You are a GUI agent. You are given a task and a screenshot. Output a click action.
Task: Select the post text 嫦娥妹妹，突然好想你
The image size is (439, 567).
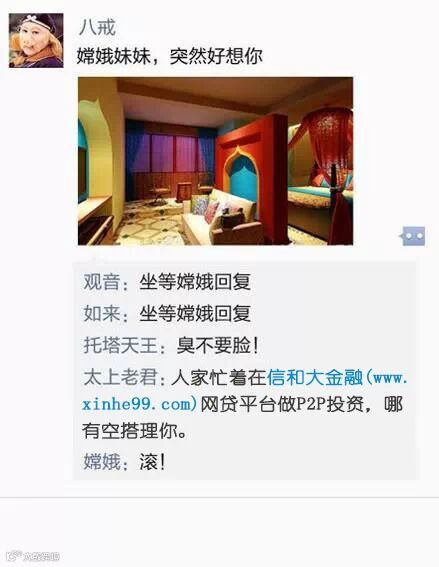[170, 56]
